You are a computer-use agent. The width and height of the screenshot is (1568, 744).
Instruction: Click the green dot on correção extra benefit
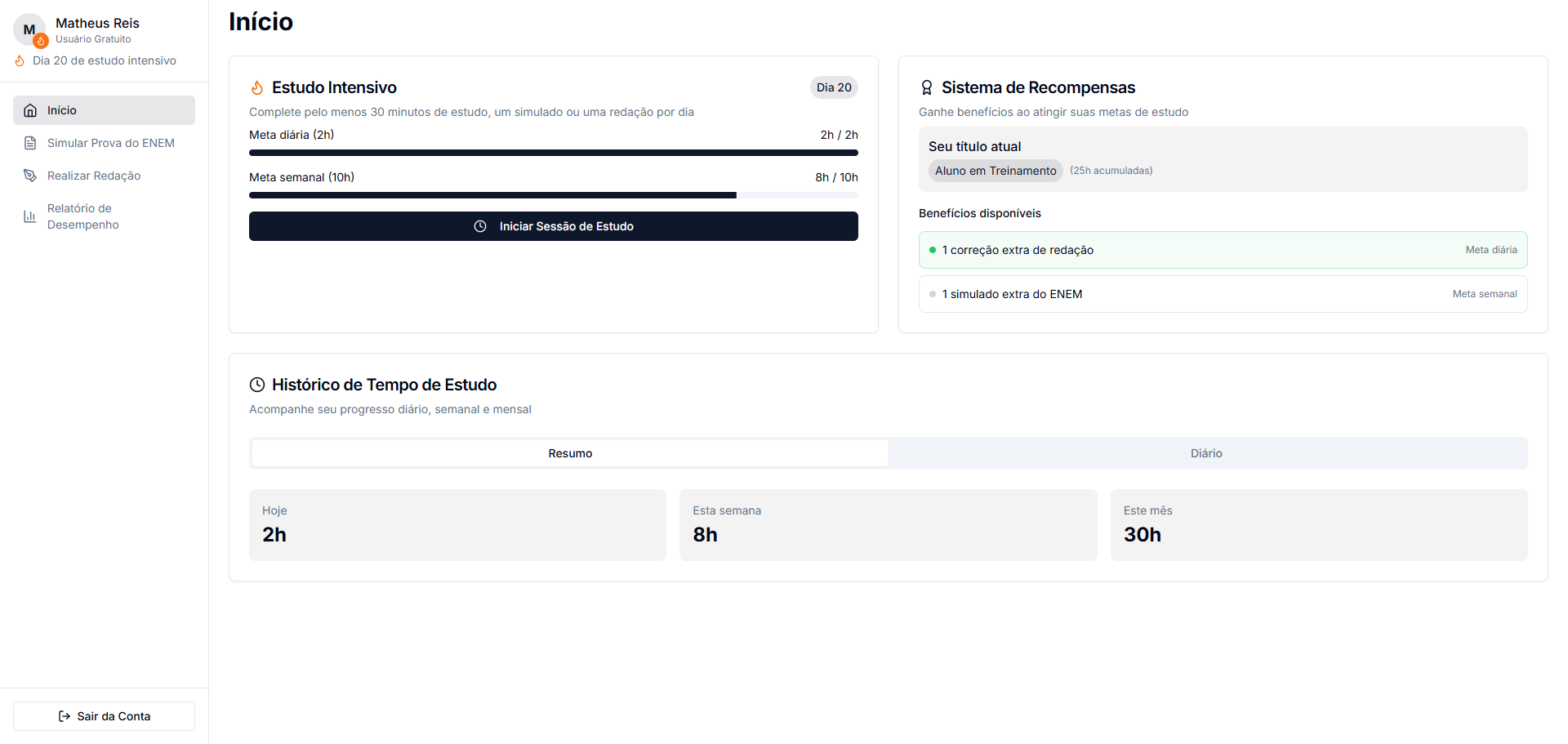point(933,250)
